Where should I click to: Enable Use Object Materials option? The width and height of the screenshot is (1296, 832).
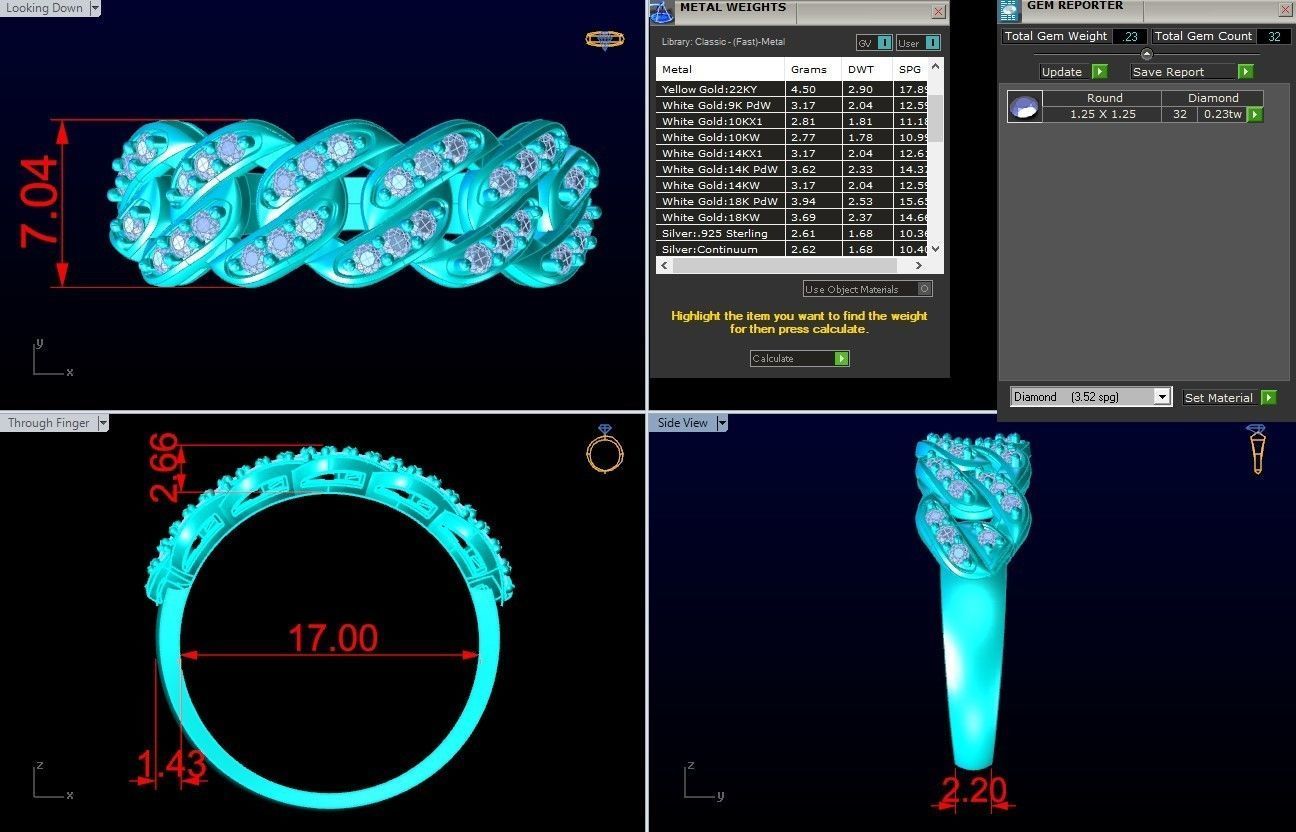(x=868, y=289)
